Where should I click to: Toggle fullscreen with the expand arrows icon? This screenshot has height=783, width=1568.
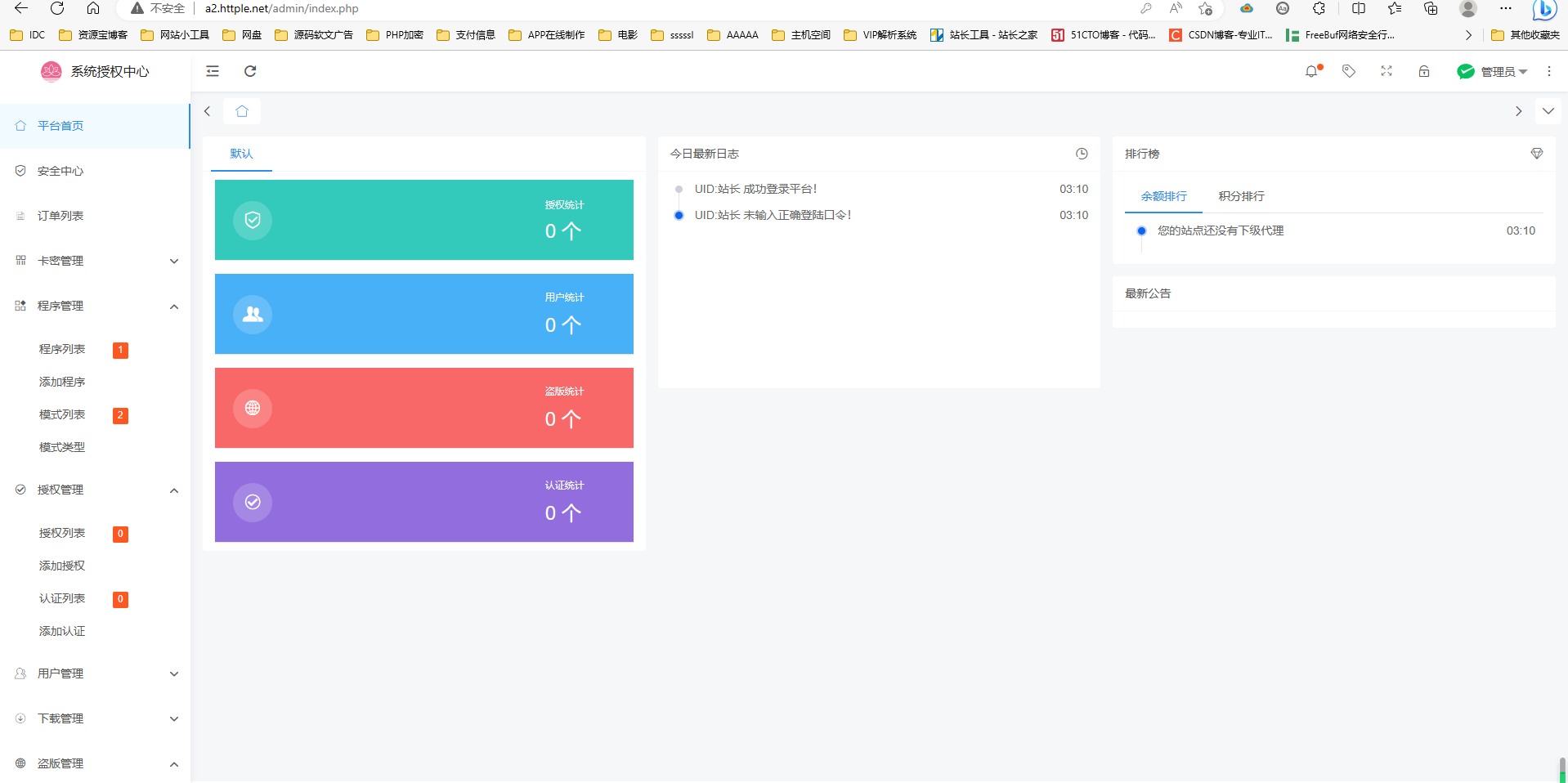click(1387, 71)
